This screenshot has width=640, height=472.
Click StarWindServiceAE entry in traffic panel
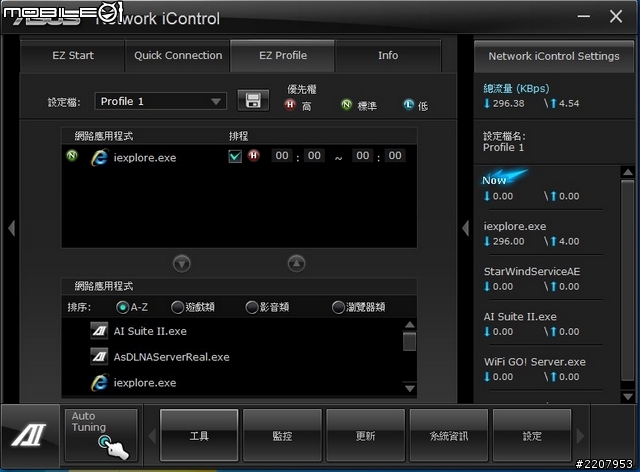(x=532, y=271)
